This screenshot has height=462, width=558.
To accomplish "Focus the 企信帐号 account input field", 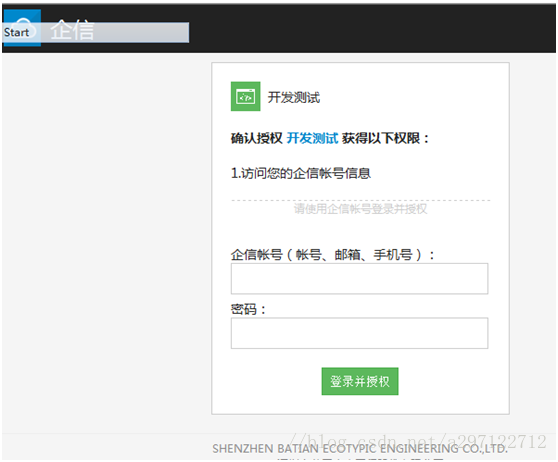I will 359,279.
